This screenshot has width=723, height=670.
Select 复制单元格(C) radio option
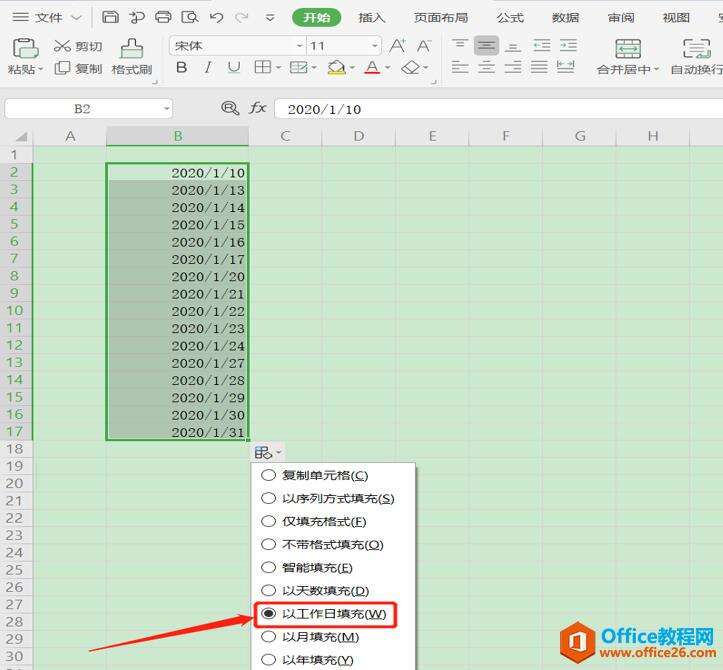coord(268,476)
